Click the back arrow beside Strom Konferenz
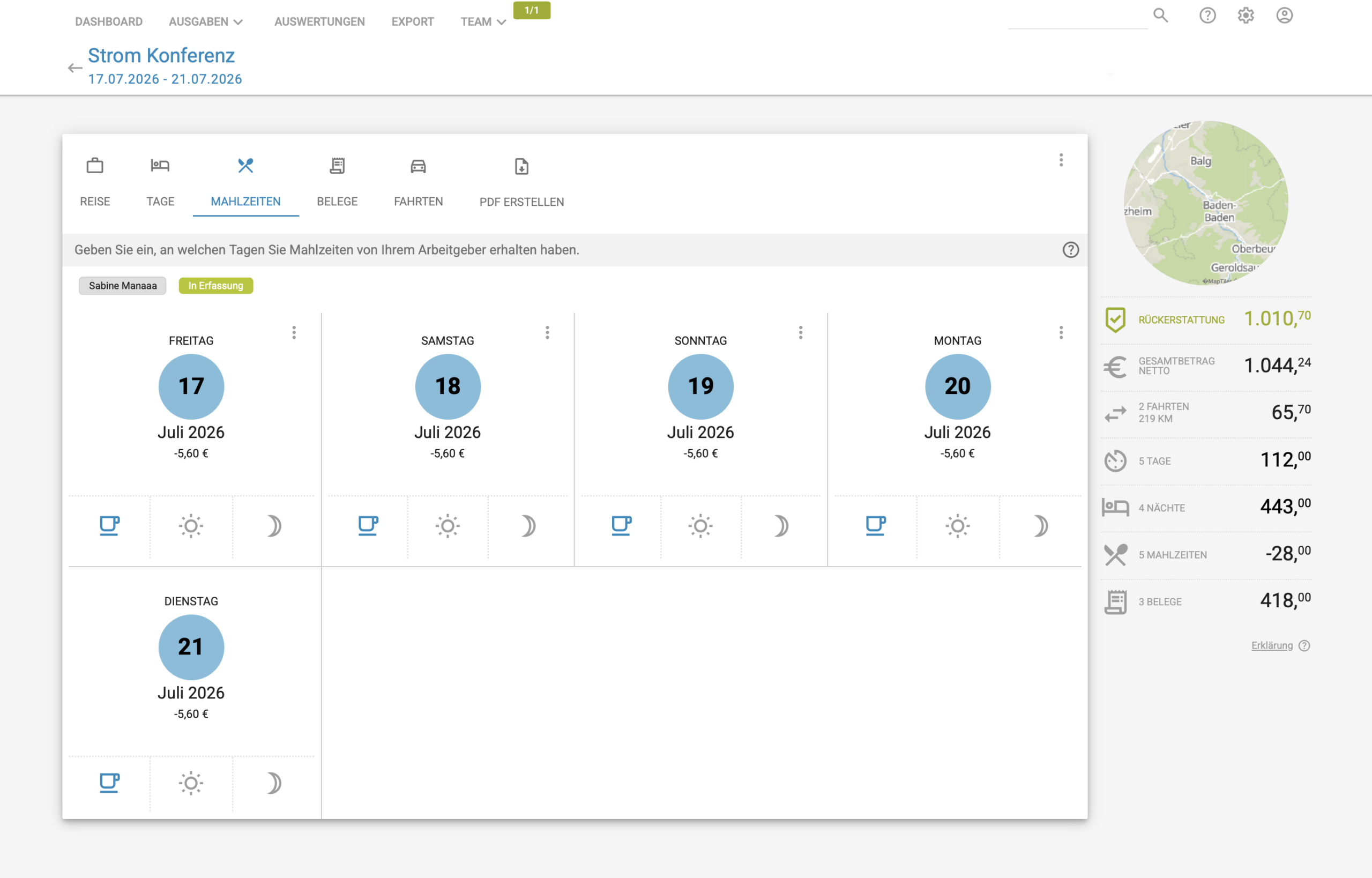Screen dimensions: 1372x878 point(74,68)
